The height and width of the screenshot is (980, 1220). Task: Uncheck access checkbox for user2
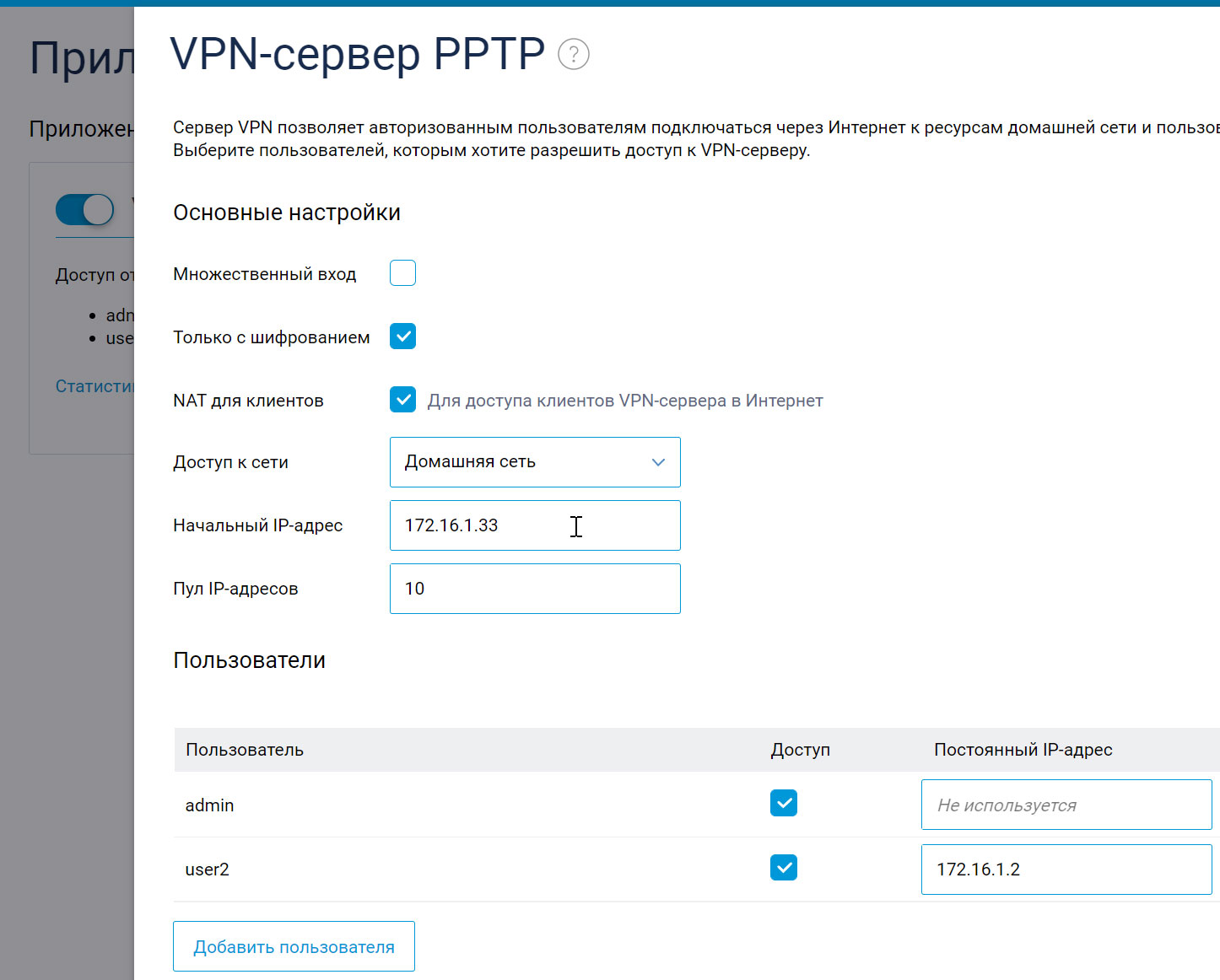tap(784, 868)
